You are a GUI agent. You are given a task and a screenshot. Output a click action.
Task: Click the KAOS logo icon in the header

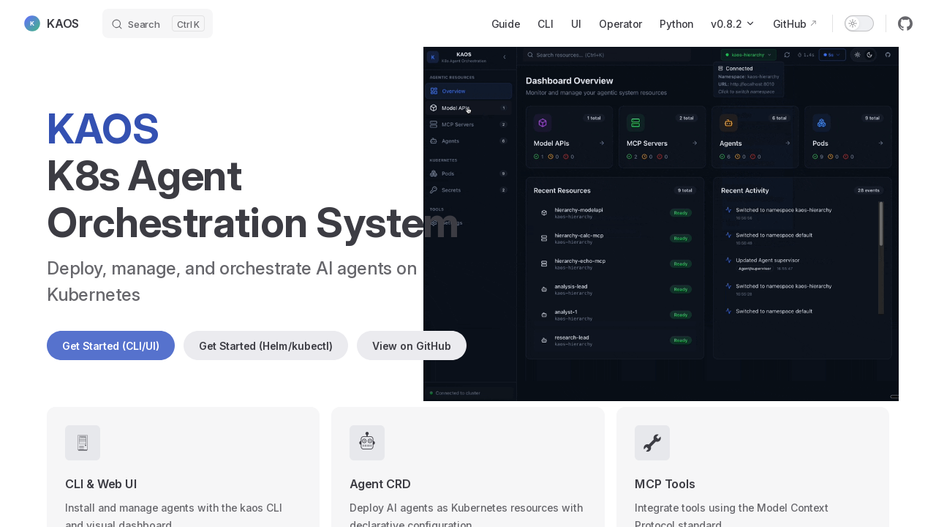coord(32,24)
